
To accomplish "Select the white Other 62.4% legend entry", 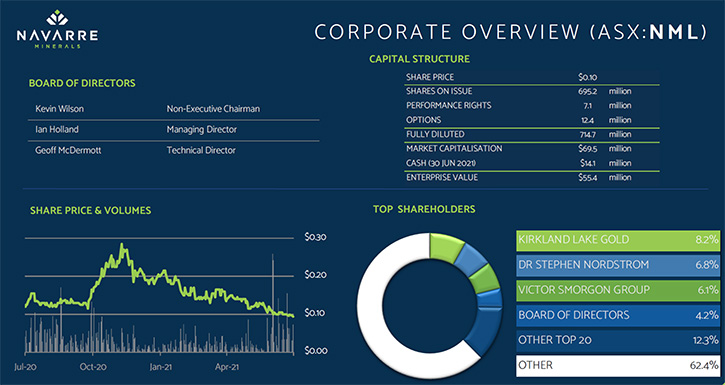I will (618, 366).
